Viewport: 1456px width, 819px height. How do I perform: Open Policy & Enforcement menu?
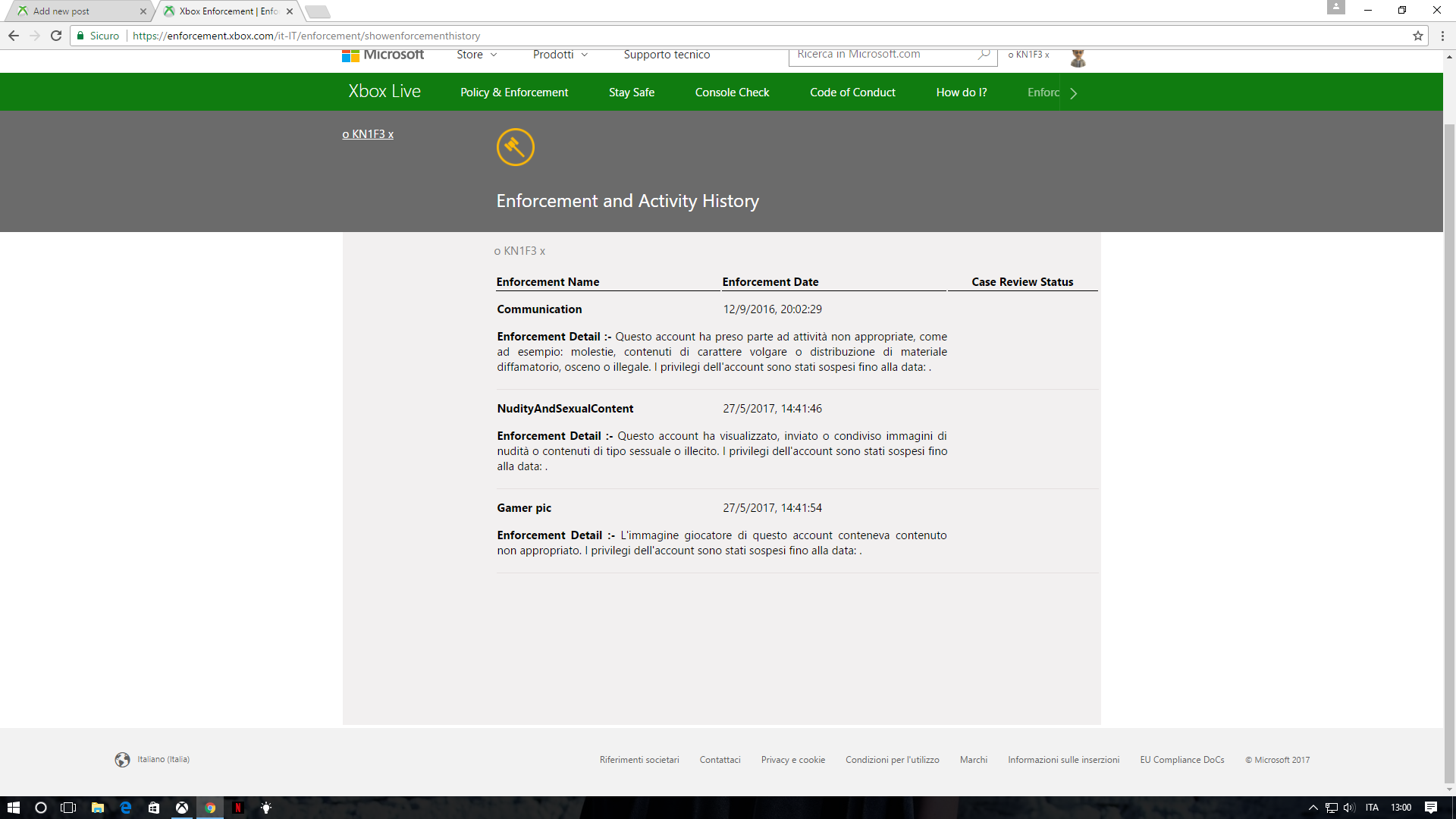click(x=514, y=93)
